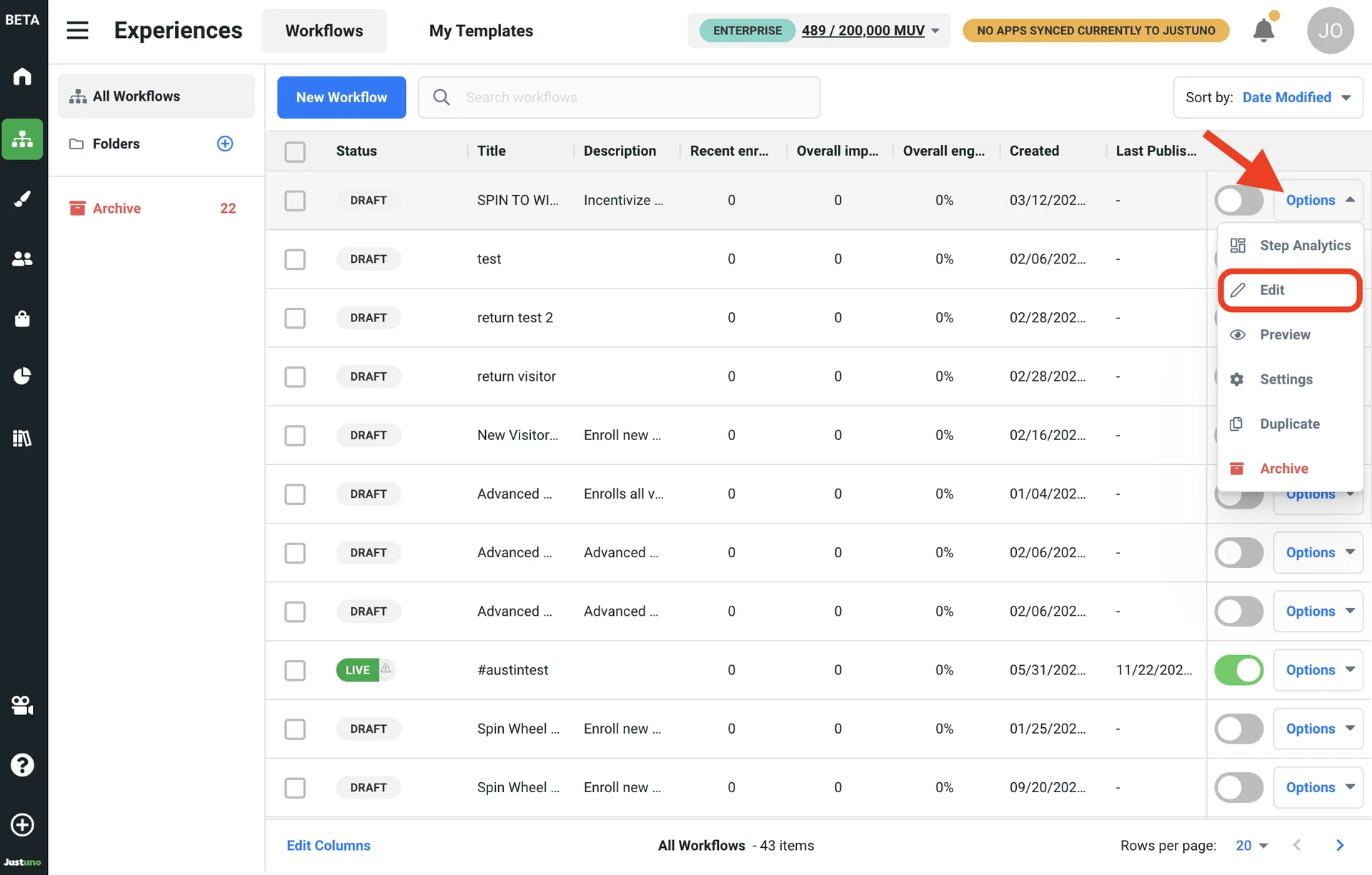
Task: Open the design brush sidebar icon
Action: pyautogui.click(x=22, y=199)
